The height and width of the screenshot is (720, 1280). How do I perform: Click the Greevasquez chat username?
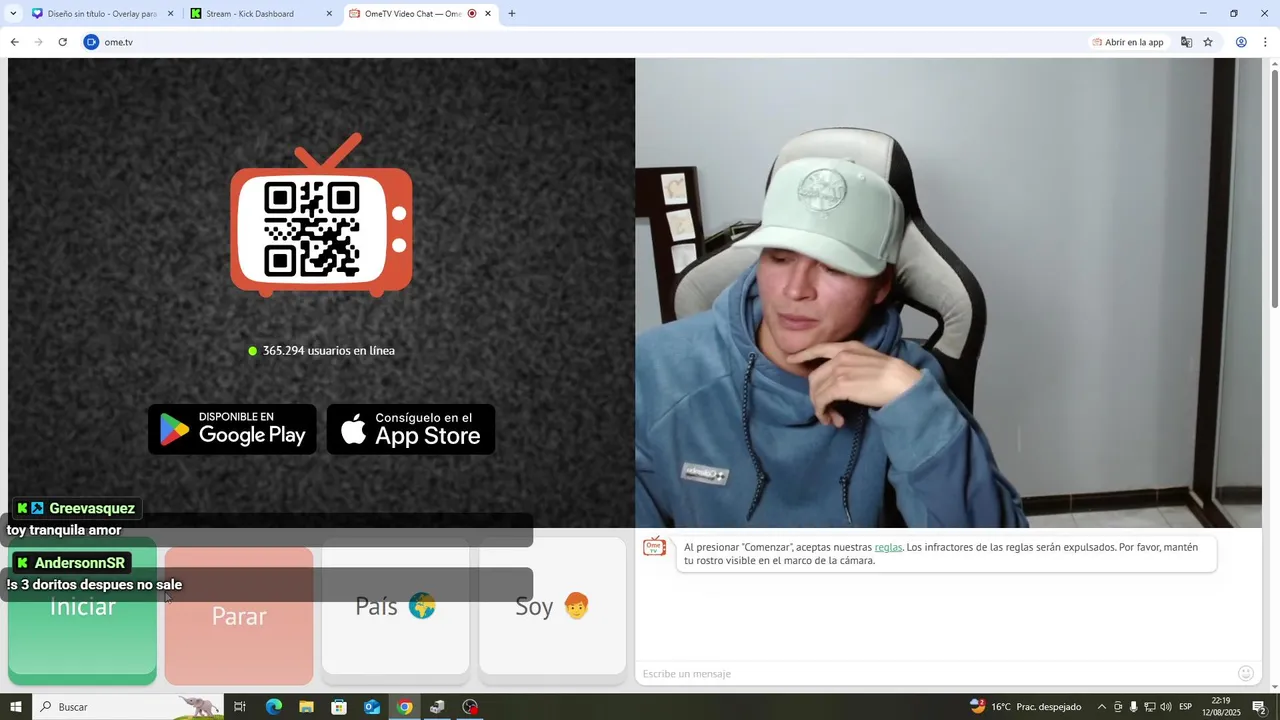[92, 508]
